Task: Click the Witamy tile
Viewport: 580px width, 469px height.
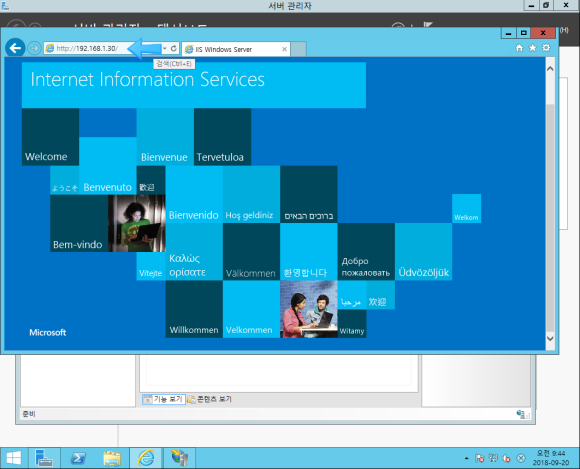Action: tap(352, 323)
